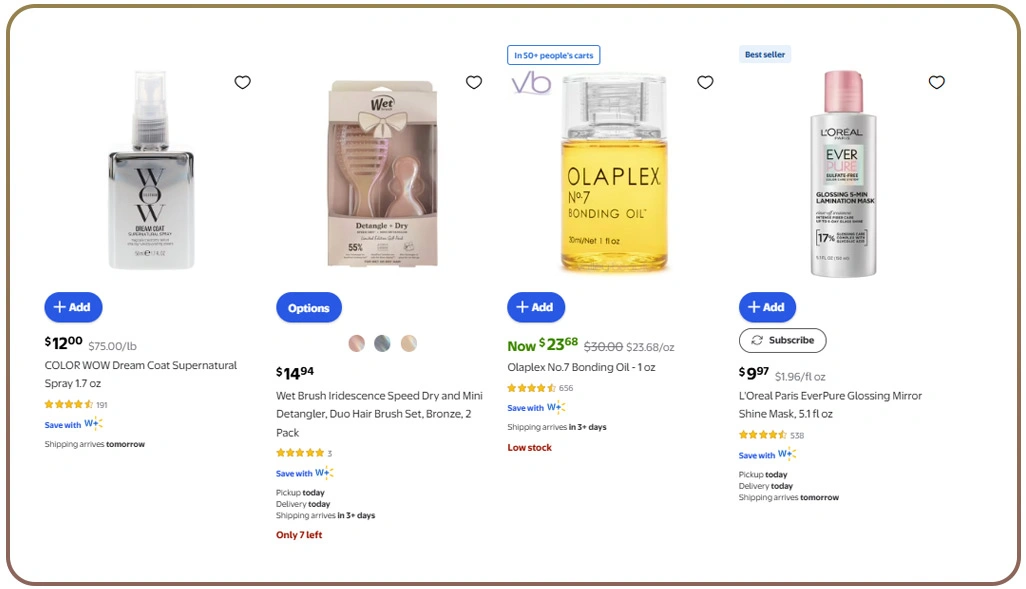Open Options for Wet Brush set
The image size is (1026, 589).
point(308,308)
